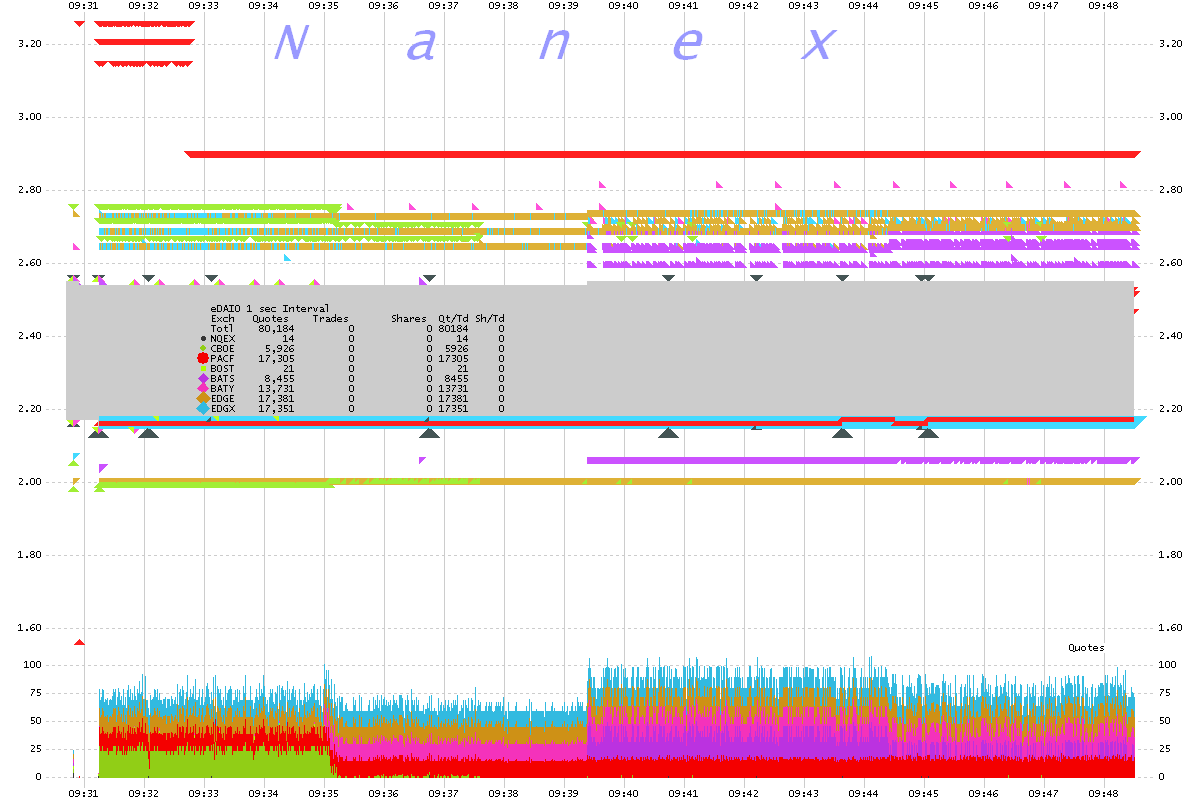The image size is (1201, 800).
Task: Select the 'EDGE' exchange name
Action: click(x=222, y=398)
